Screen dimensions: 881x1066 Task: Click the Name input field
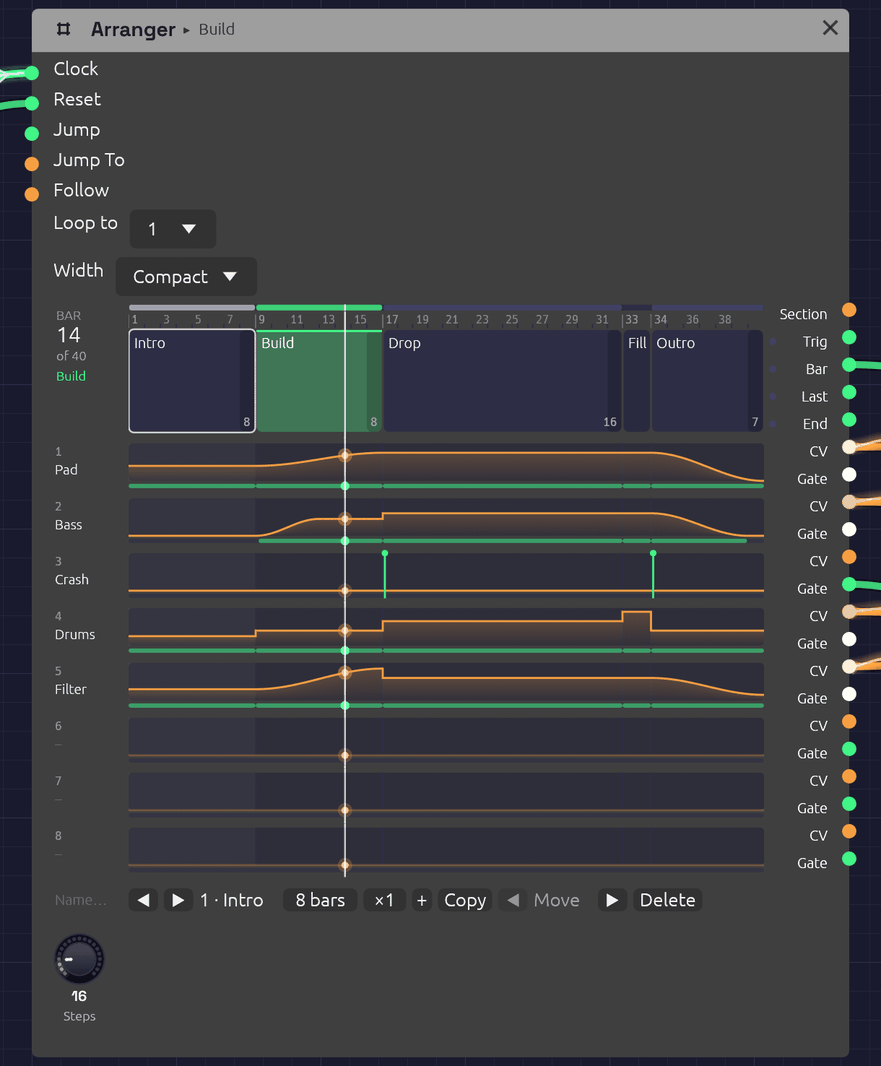pyautogui.click(x=82, y=900)
